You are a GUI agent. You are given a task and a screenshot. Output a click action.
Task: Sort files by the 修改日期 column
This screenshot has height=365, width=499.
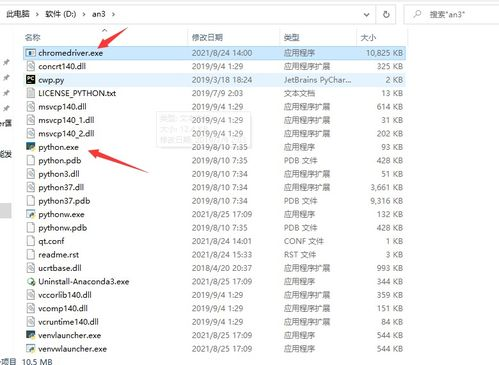[x=207, y=37]
